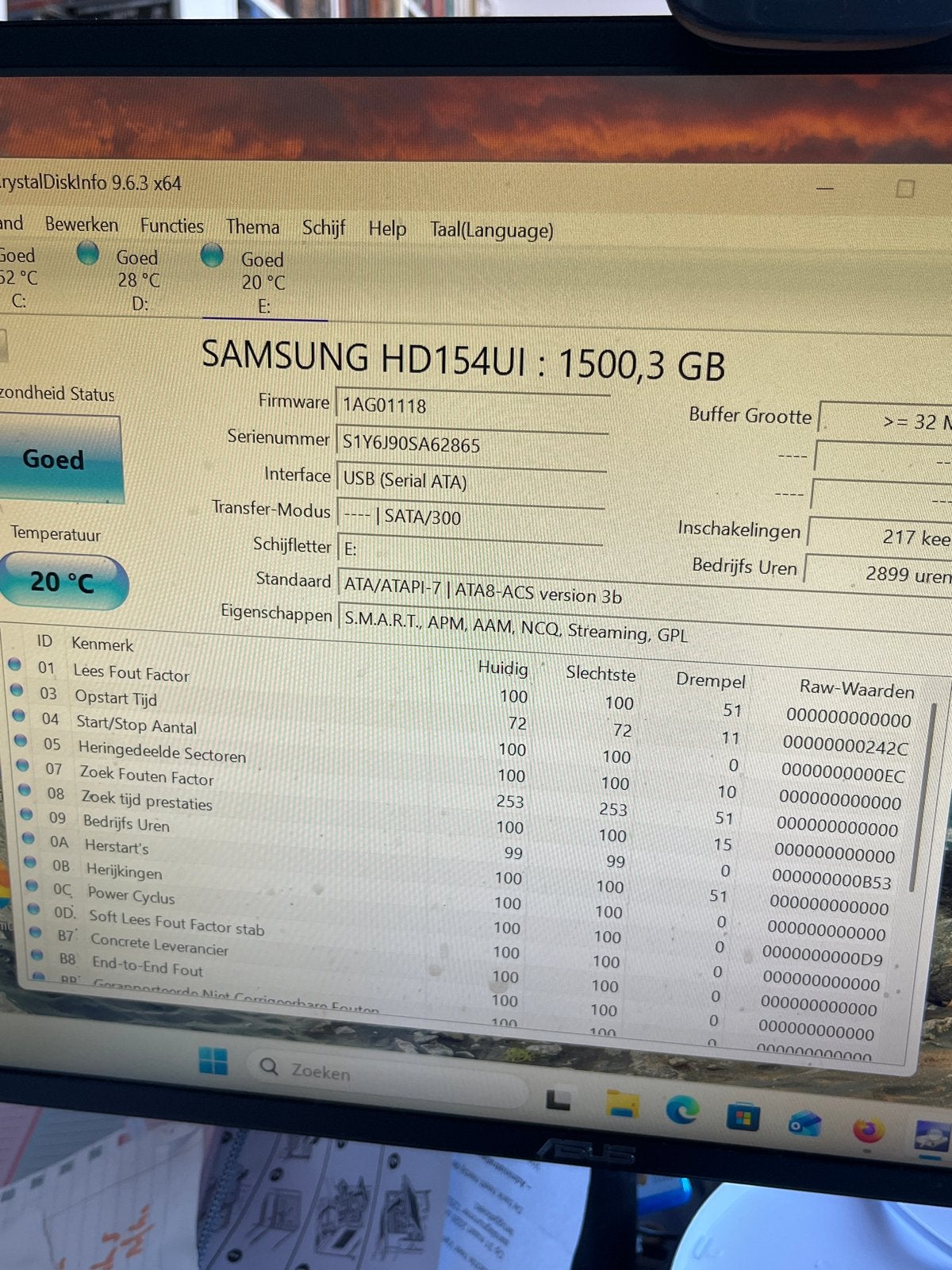The width and height of the screenshot is (952, 1270).
Task: Click the Slechtste column header
Action: 601,673
